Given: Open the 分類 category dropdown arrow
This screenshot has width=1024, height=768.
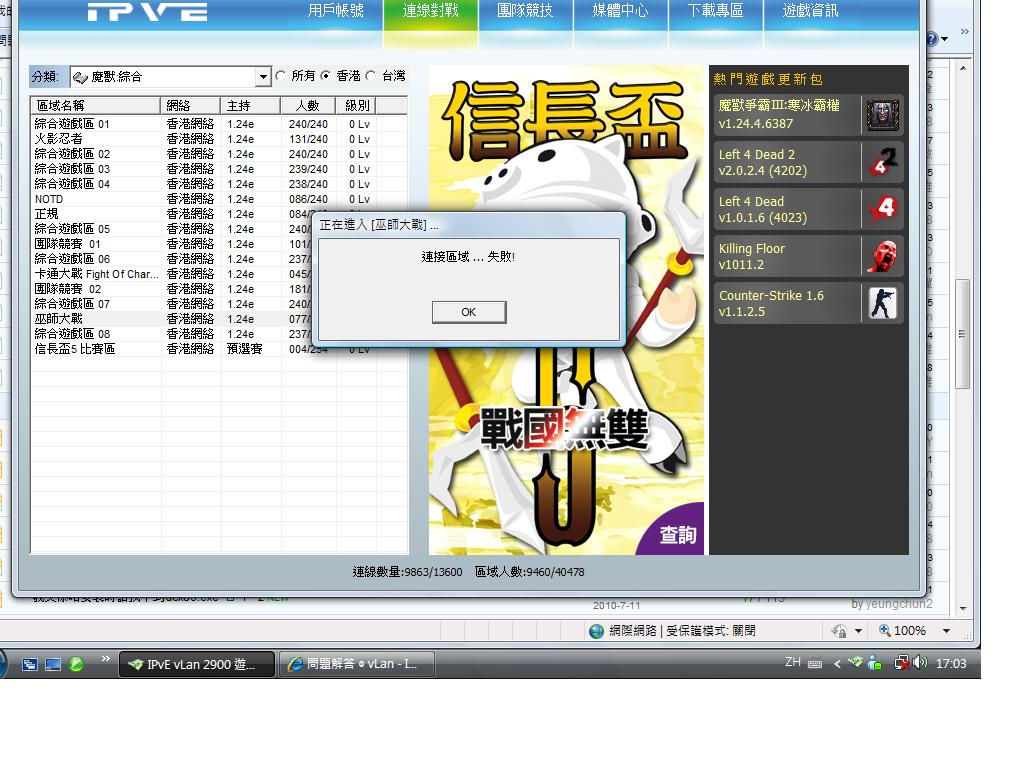Looking at the screenshot, I should (x=263, y=77).
